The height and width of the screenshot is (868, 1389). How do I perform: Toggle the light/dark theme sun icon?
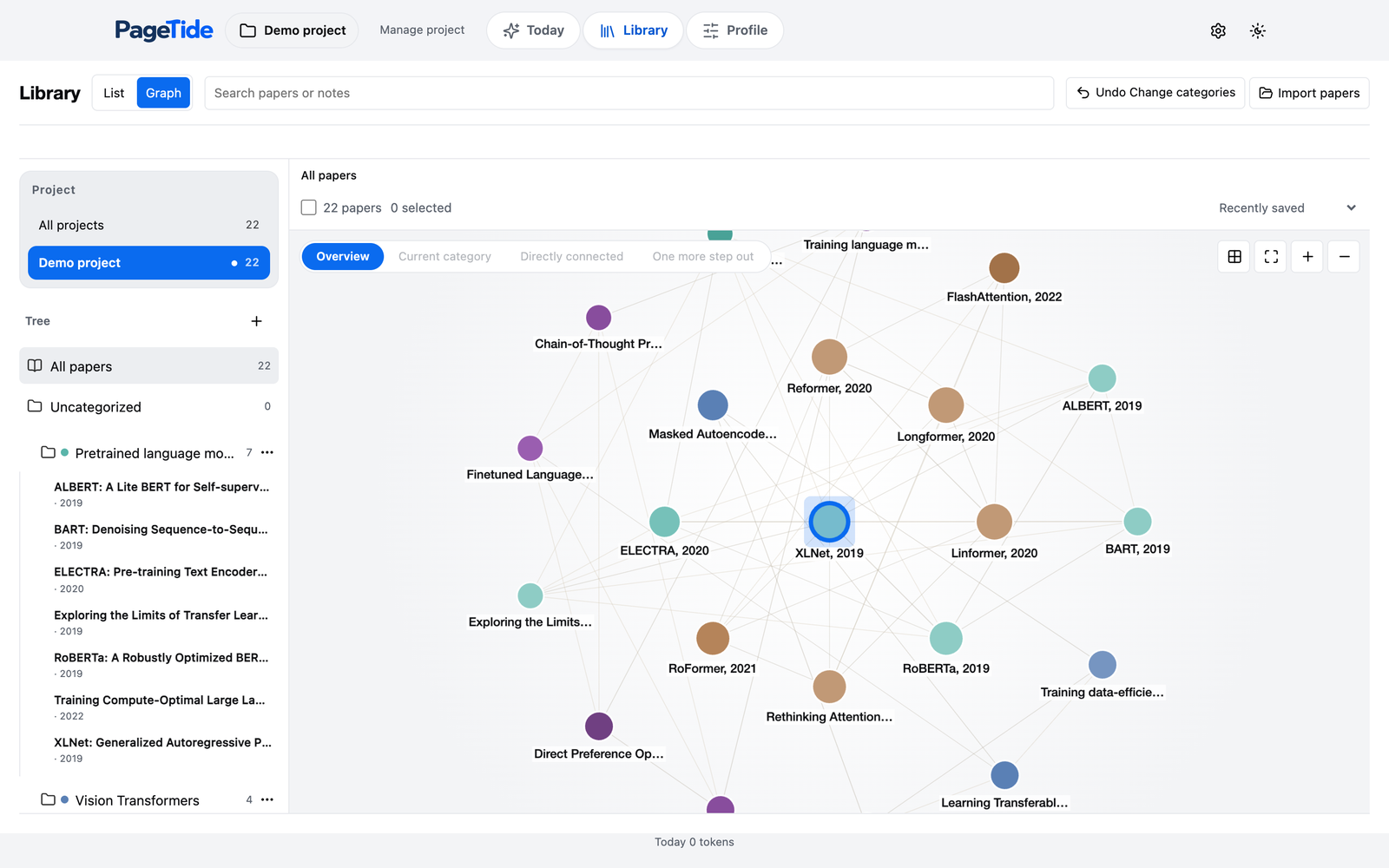tap(1257, 30)
